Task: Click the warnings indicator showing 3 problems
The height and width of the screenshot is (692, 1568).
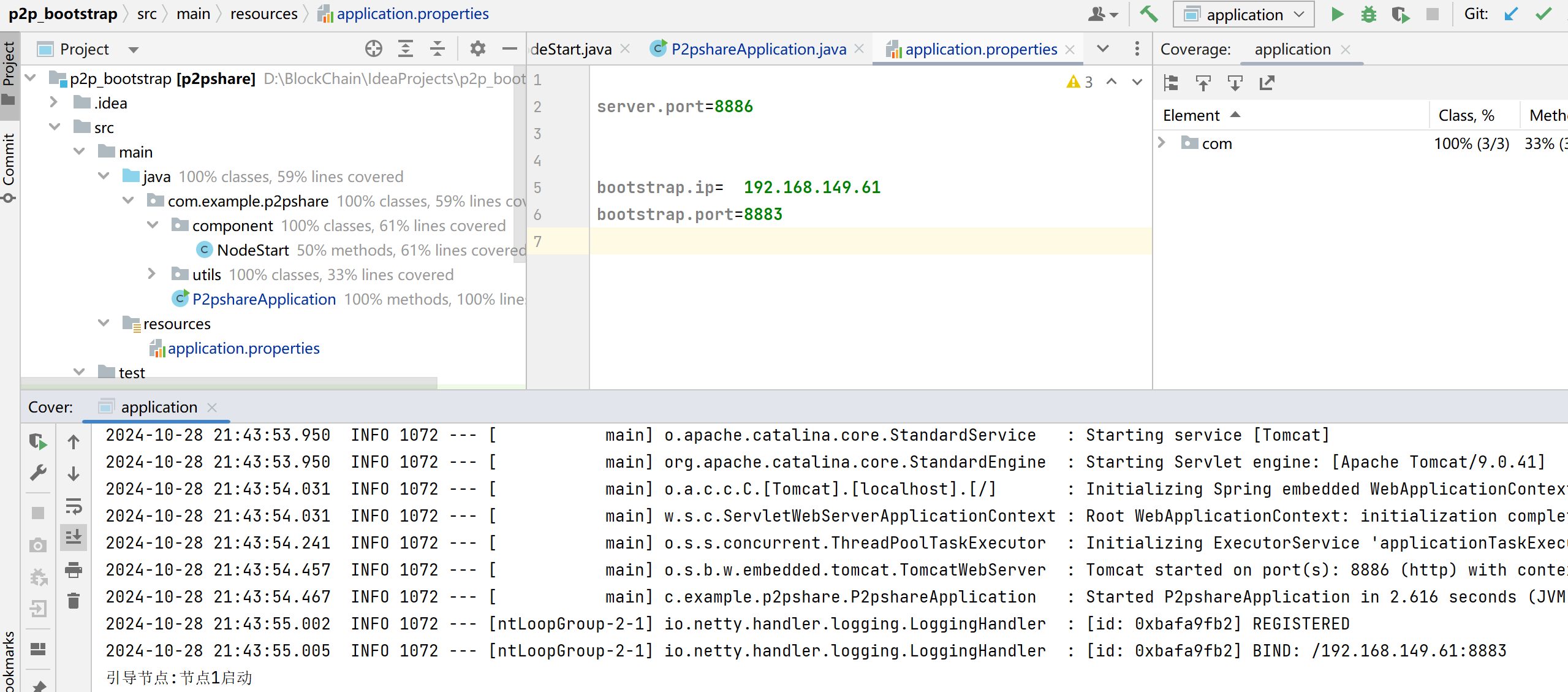Action: click(x=1080, y=82)
